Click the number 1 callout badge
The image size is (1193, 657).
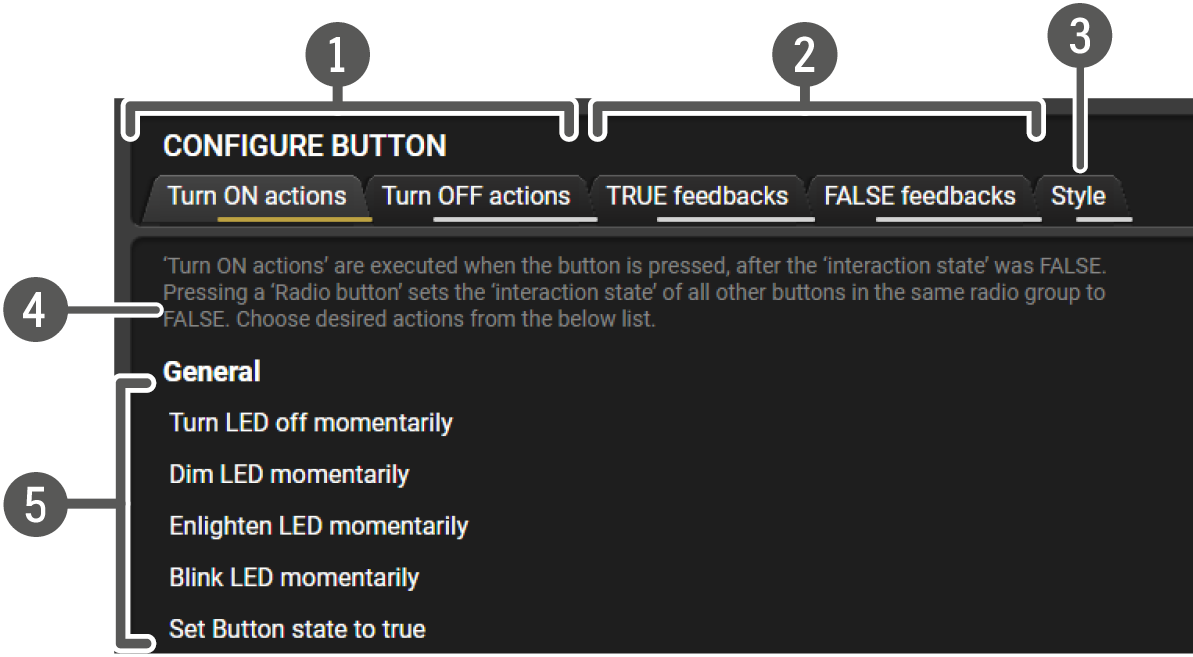pyautogui.click(x=337, y=56)
